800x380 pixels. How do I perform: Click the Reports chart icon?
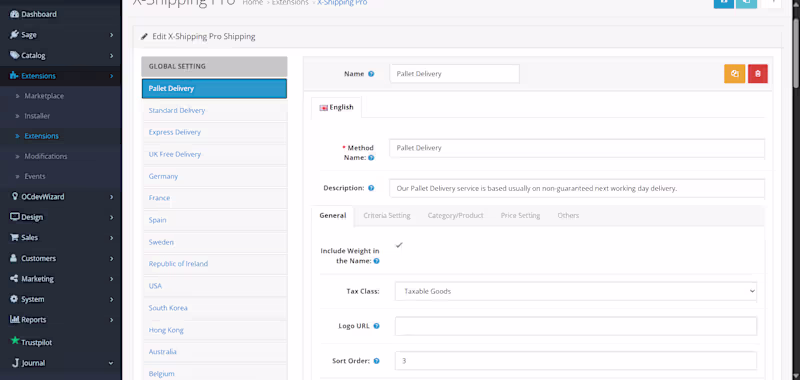pos(15,319)
